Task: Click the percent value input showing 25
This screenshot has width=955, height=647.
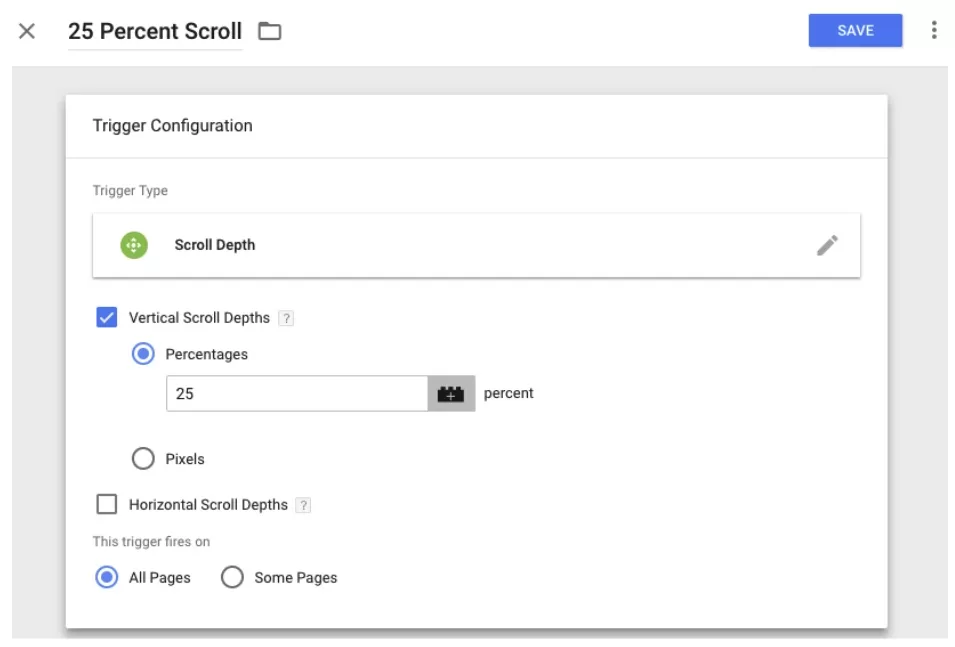Action: pyautogui.click(x=297, y=393)
